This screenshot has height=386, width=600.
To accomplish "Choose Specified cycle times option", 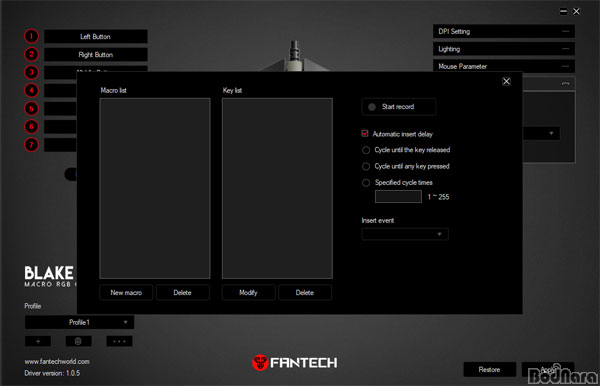I will pyautogui.click(x=366, y=183).
